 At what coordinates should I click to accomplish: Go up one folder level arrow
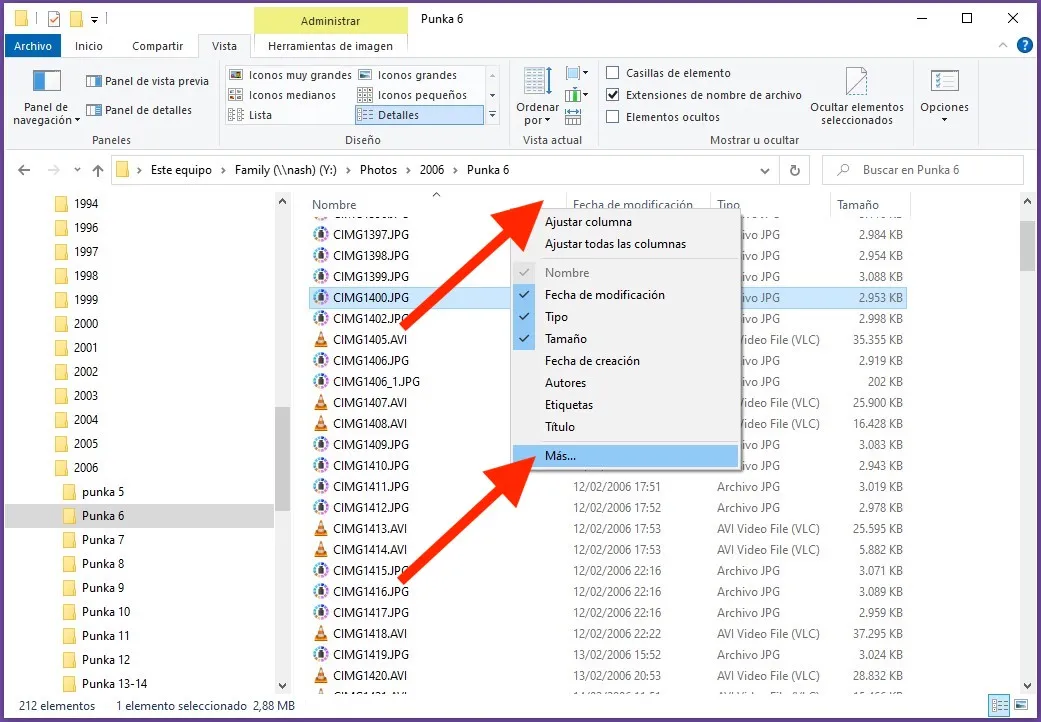point(98,170)
